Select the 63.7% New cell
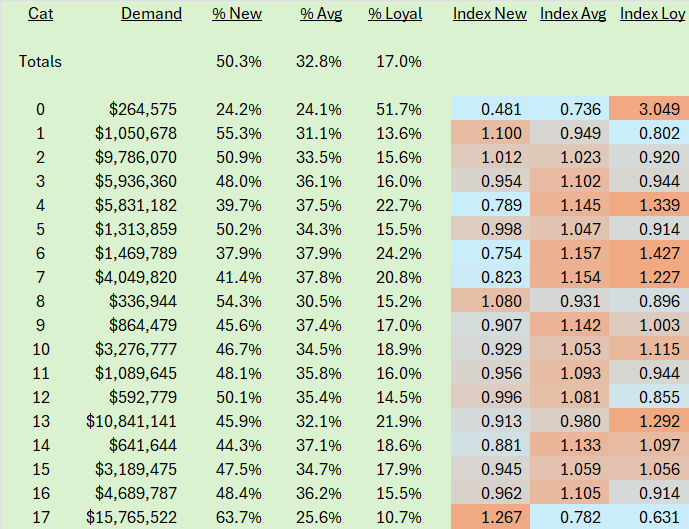This screenshot has height=529, width=689. 239,517
